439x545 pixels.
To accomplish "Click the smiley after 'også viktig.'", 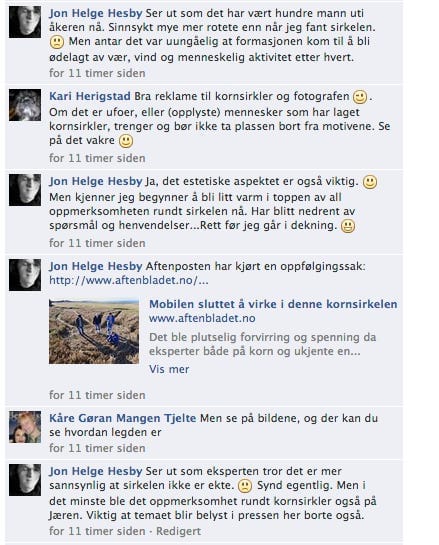I will [370, 182].
